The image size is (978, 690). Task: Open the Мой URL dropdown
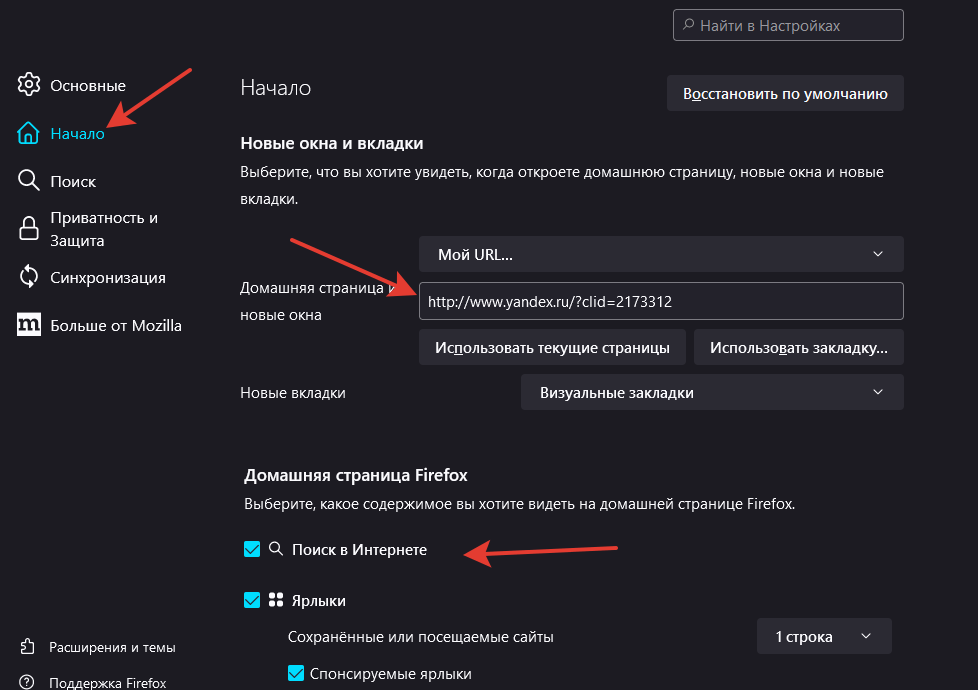[x=660, y=254]
